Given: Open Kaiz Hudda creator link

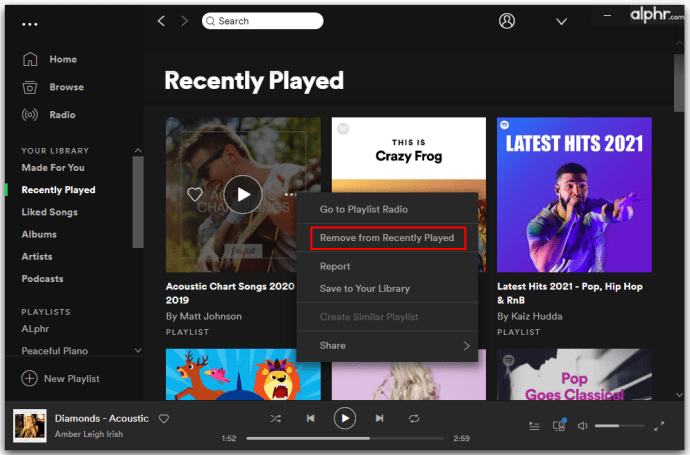Looking at the screenshot, I should 537,316.
